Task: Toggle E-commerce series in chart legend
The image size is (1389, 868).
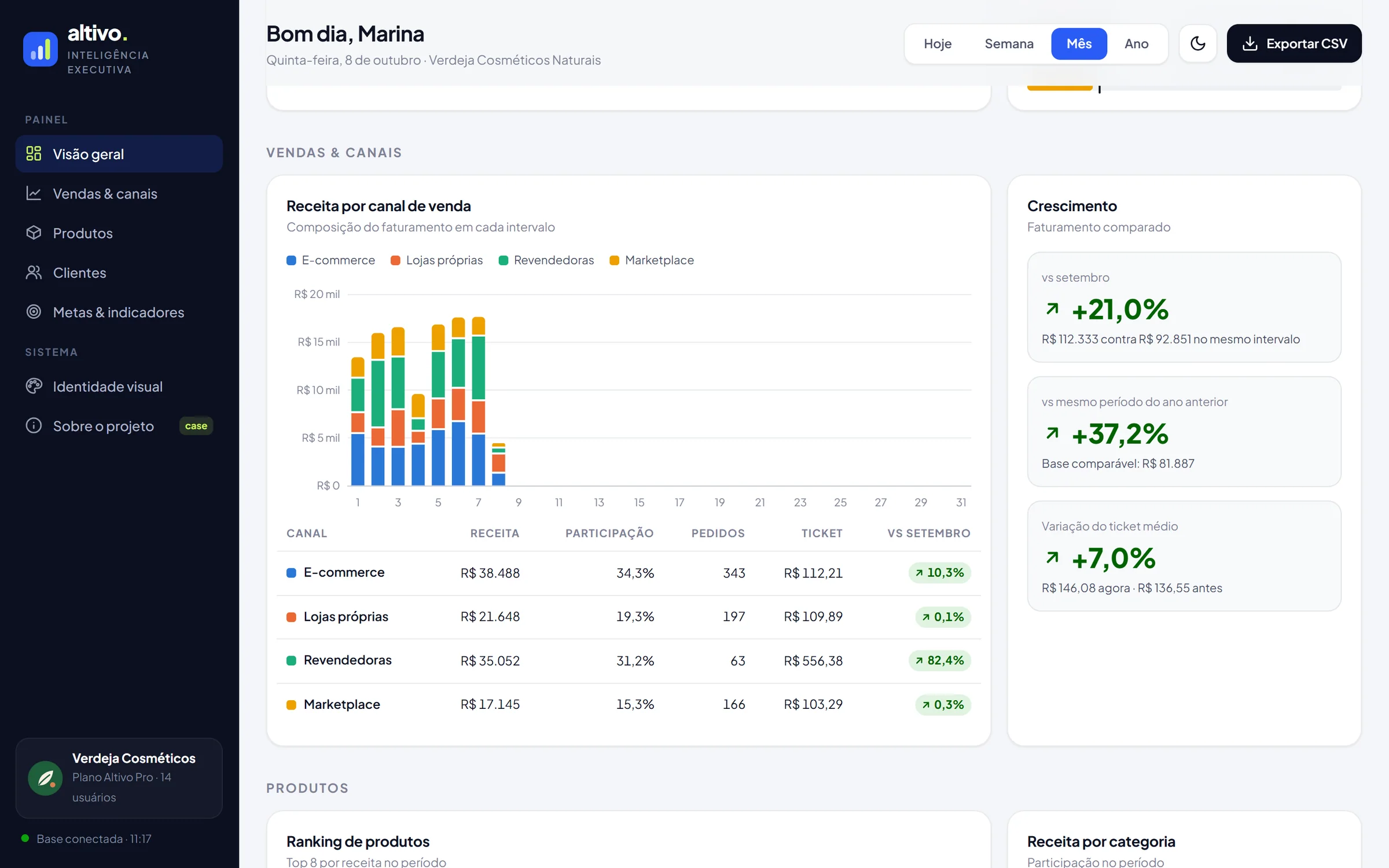Action: click(x=331, y=260)
